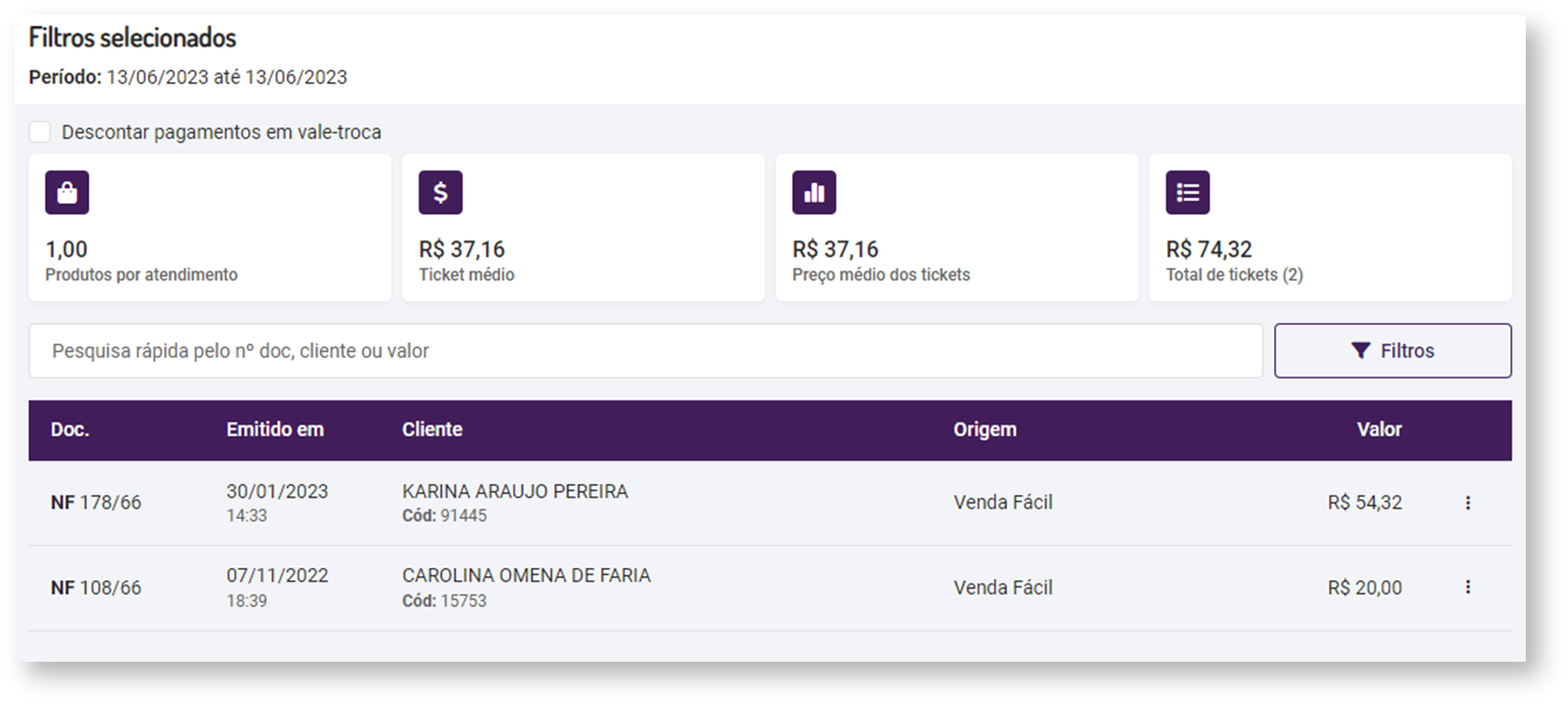The height and width of the screenshot is (704, 1568).
Task: Open the three-dot menu for NF 178/66
Action: point(1467,502)
